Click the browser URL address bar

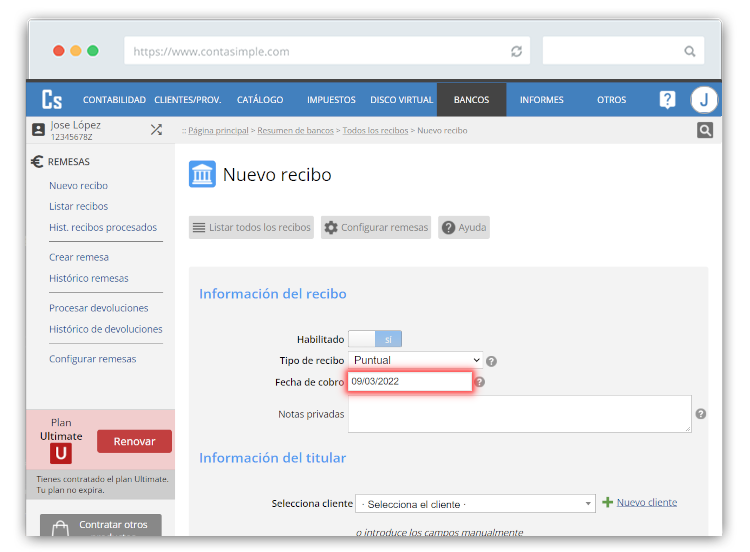pyautogui.click(x=327, y=51)
